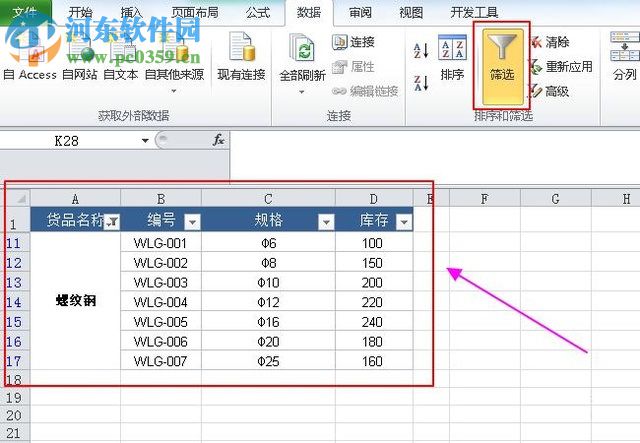Open Advanced filter 高级
The height and width of the screenshot is (443, 640).
tap(550, 91)
